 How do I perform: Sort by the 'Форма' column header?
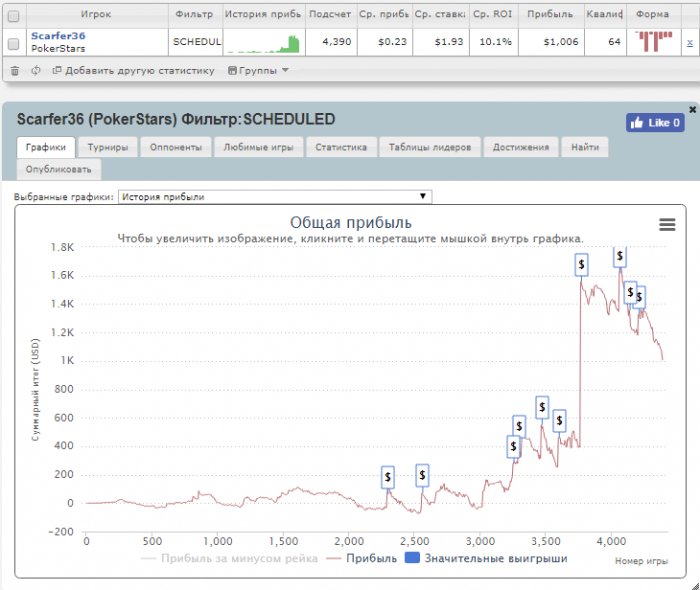pyautogui.click(x=653, y=14)
